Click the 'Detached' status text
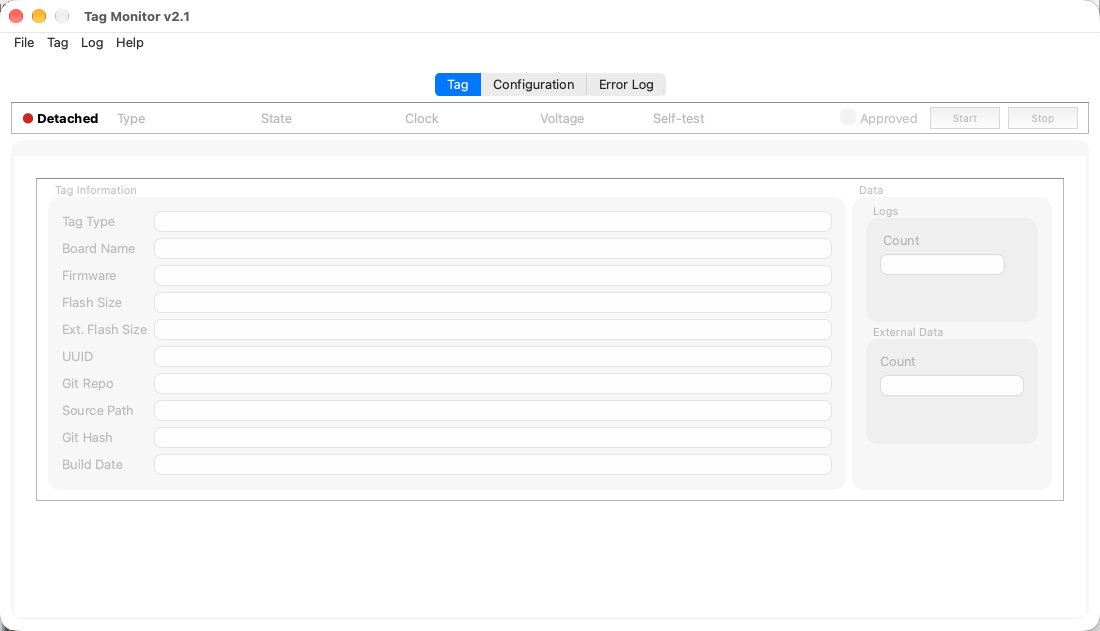 coord(67,119)
